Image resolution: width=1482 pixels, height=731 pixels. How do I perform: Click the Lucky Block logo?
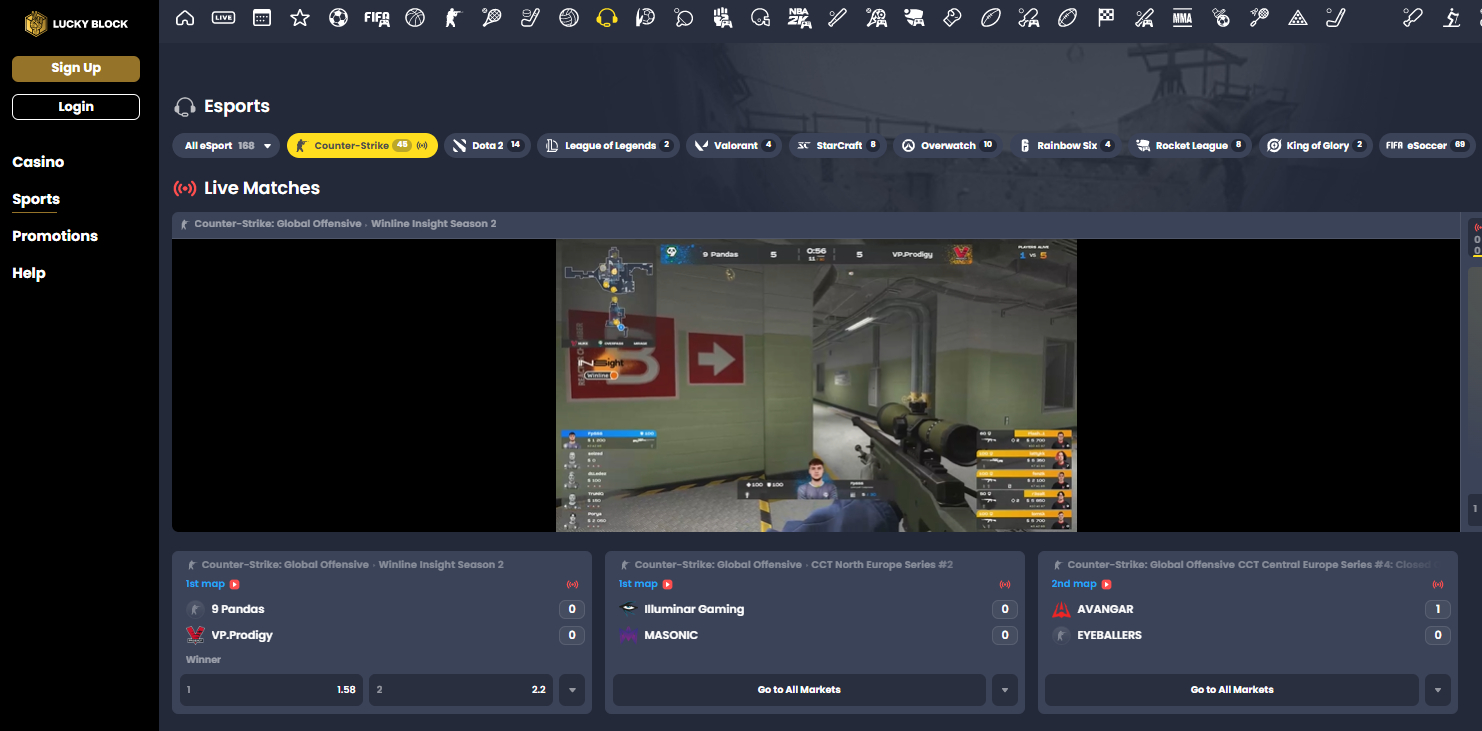[76, 23]
